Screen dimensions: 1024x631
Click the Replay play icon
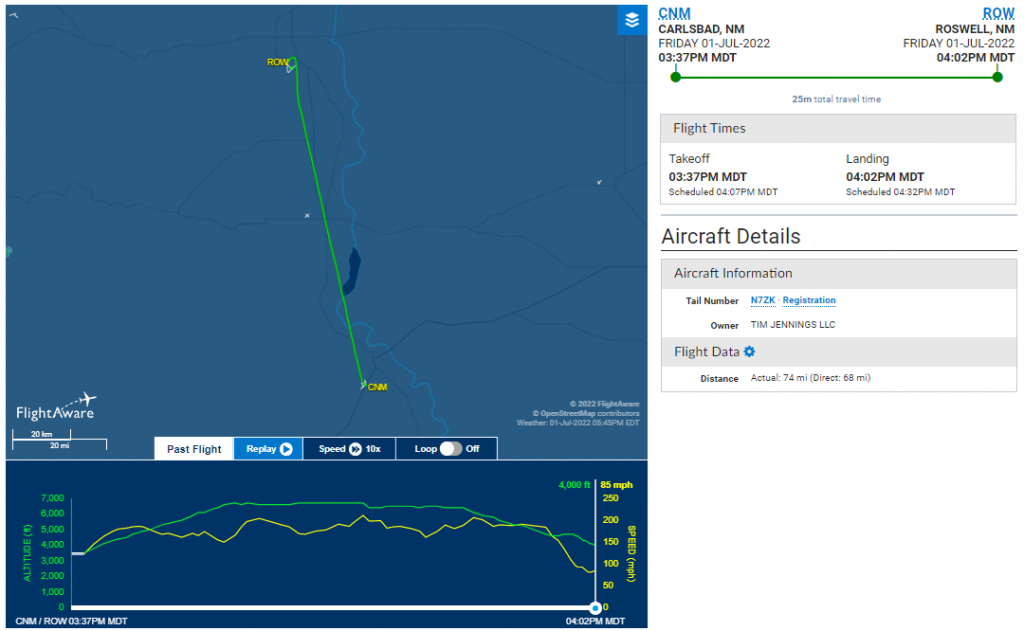coord(286,449)
